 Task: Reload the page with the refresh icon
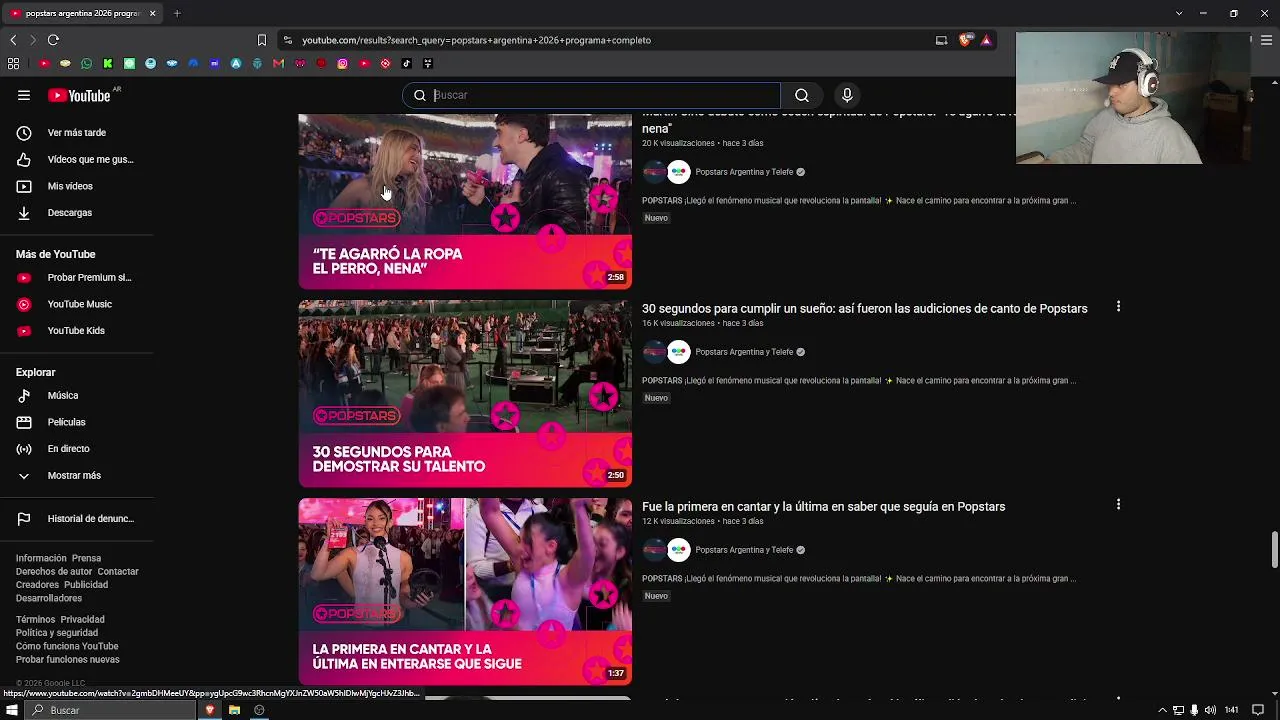(x=53, y=40)
